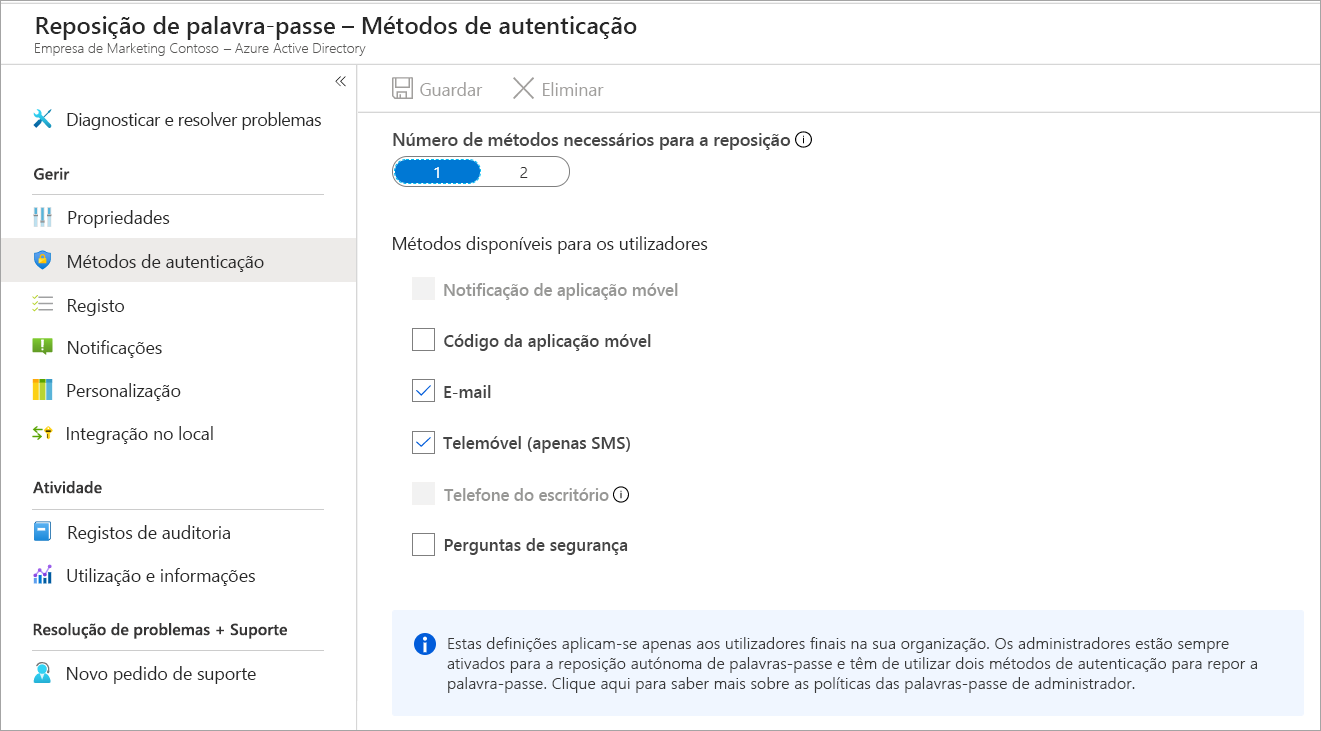Screen dimensions: 1321x731
Task: Click the Utilização e informações chart icon
Action: pyautogui.click(x=42, y=576)
